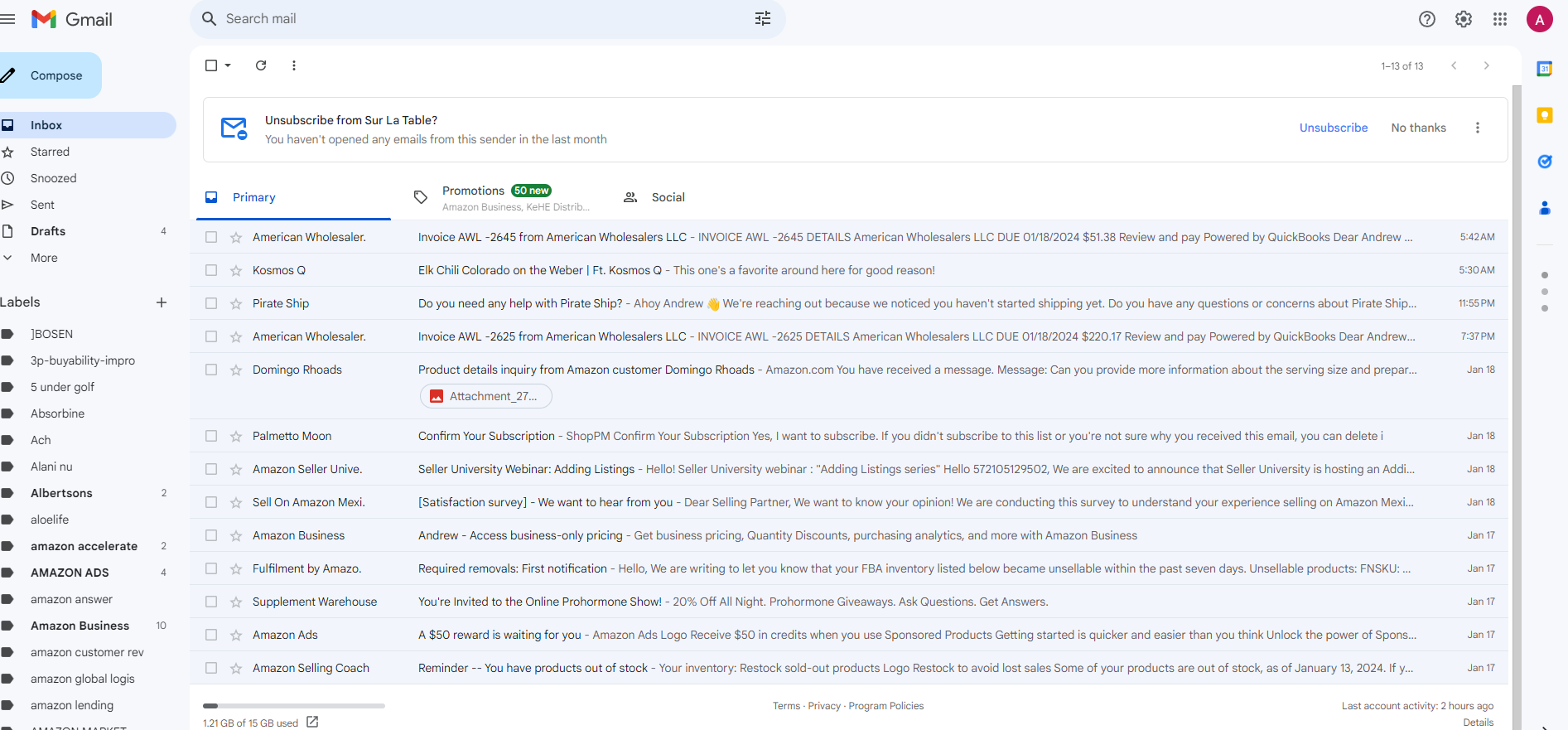Click the search magnifier icon
The image size is (1568, 730).
tap(210, 19)
